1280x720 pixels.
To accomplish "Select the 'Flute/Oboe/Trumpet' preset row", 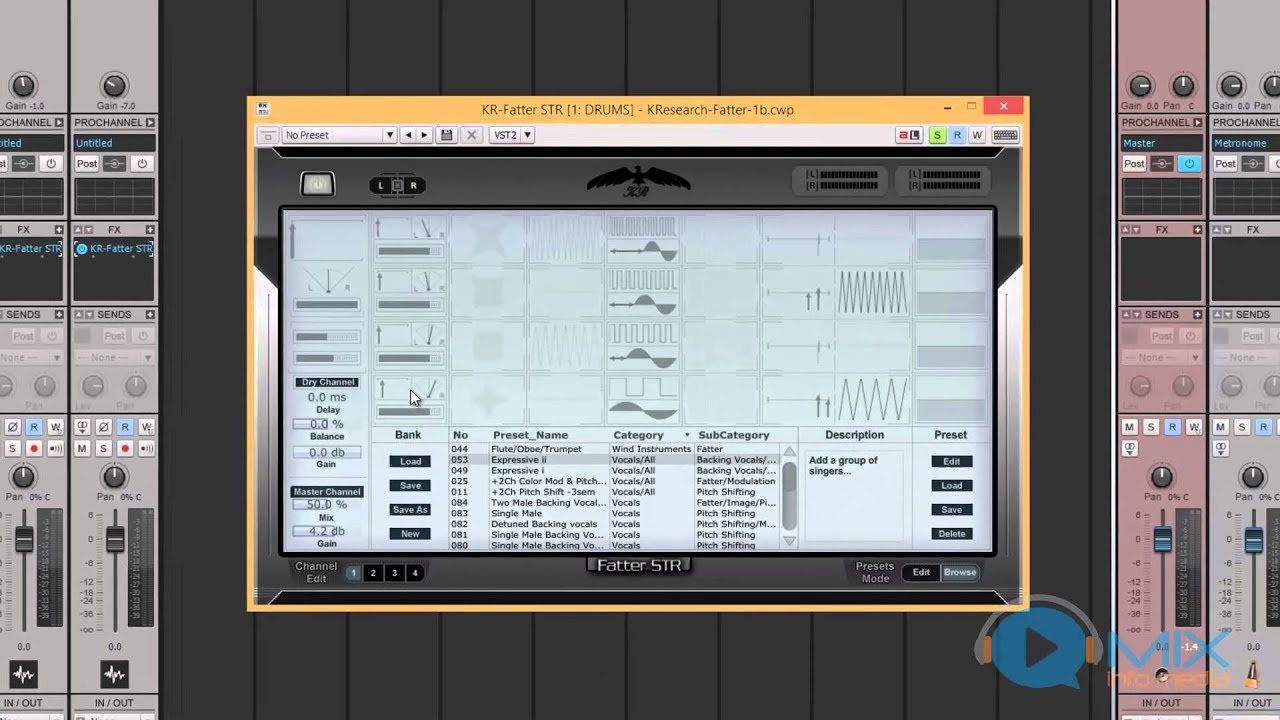I will click(x=613, y=449).
